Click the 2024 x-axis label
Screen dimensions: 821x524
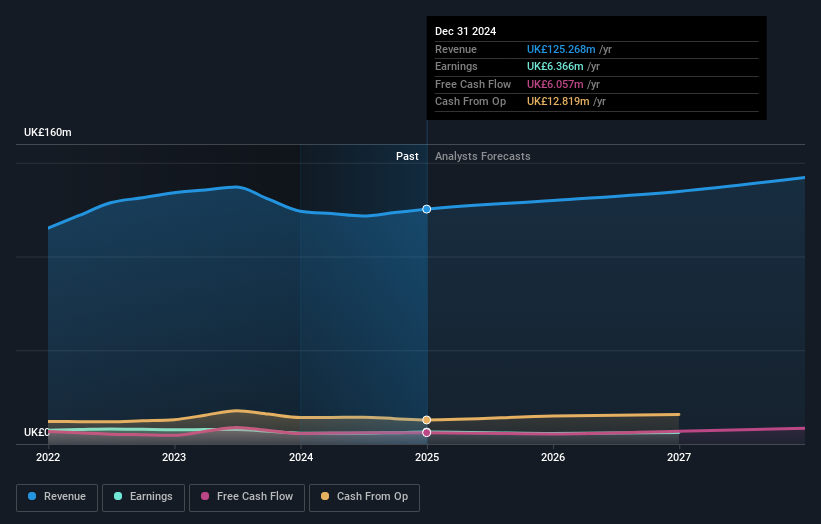[x=301, y=457]
